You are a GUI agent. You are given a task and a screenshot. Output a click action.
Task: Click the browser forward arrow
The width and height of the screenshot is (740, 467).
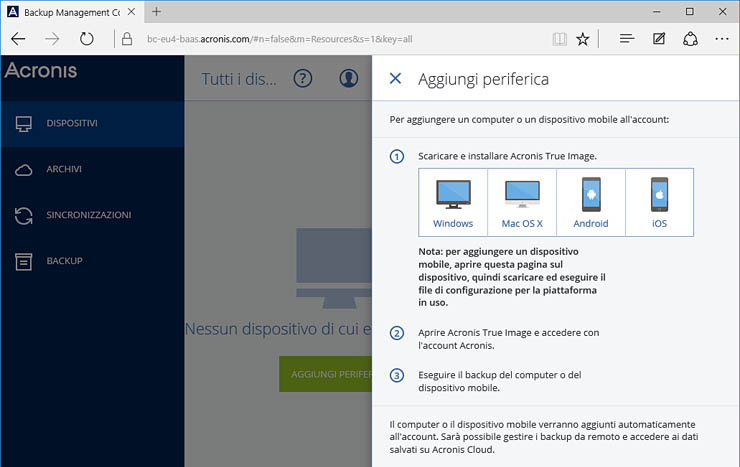point(52,39)
